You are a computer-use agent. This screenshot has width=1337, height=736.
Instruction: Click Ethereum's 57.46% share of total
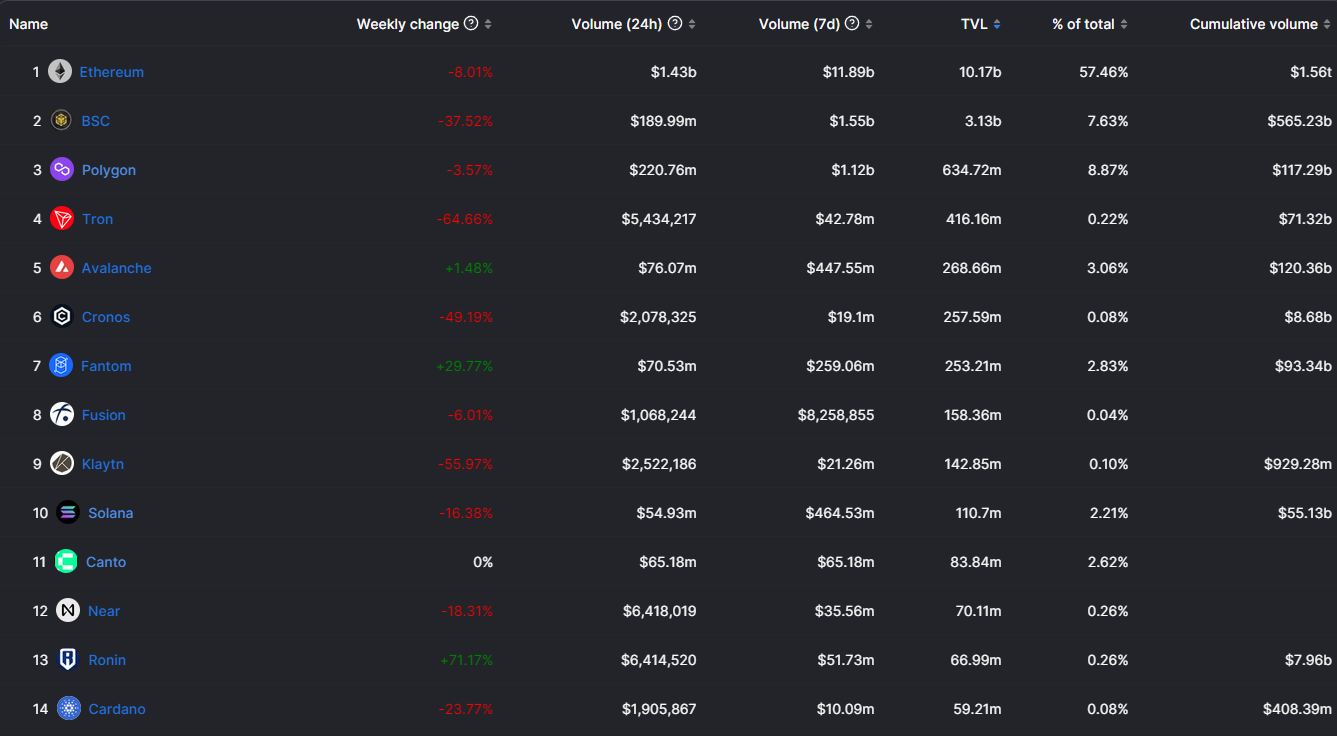(x=1103, y=72)
